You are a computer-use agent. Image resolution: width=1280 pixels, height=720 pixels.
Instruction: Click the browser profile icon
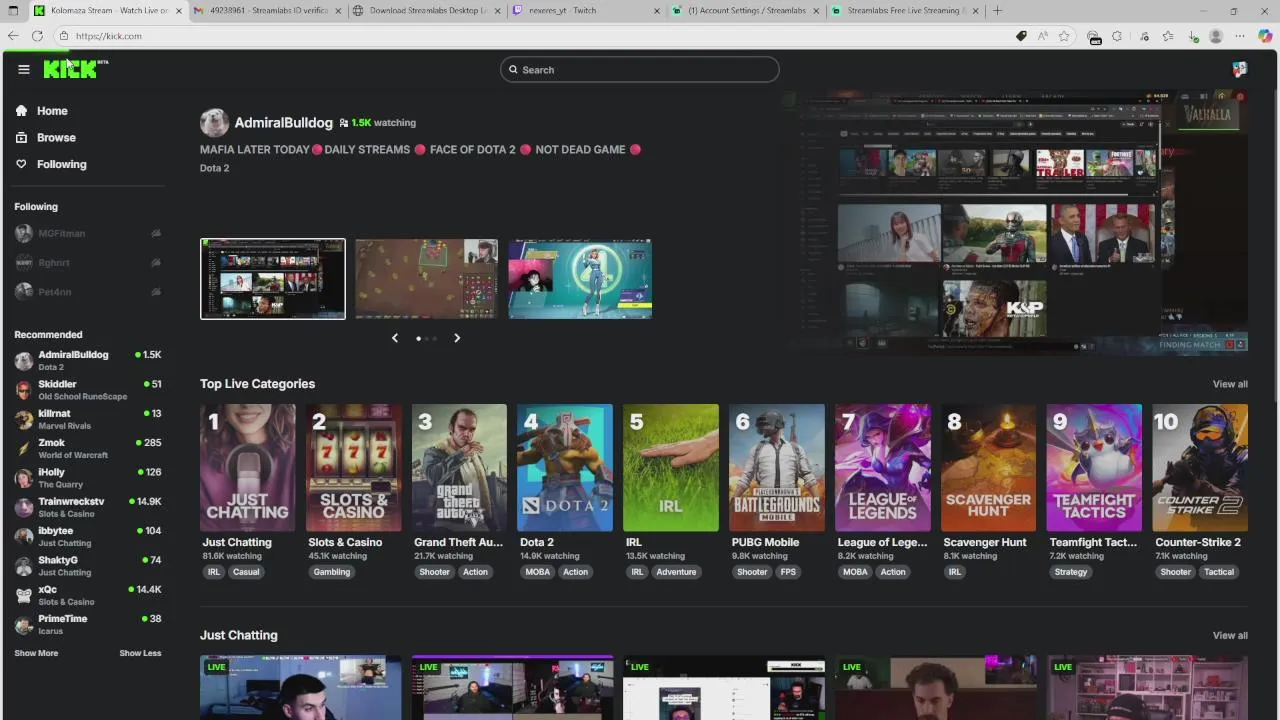[x=1216, y=36]
